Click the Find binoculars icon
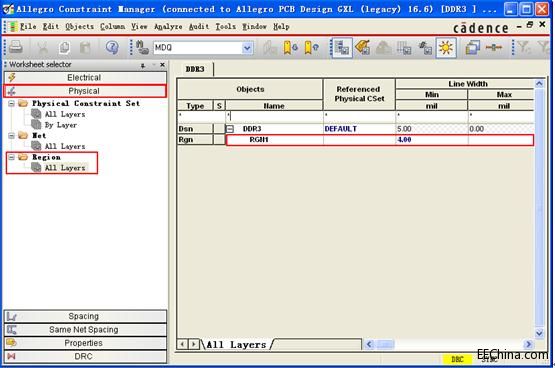This screenshot has width=555, height=368. [x=142, y=47]
